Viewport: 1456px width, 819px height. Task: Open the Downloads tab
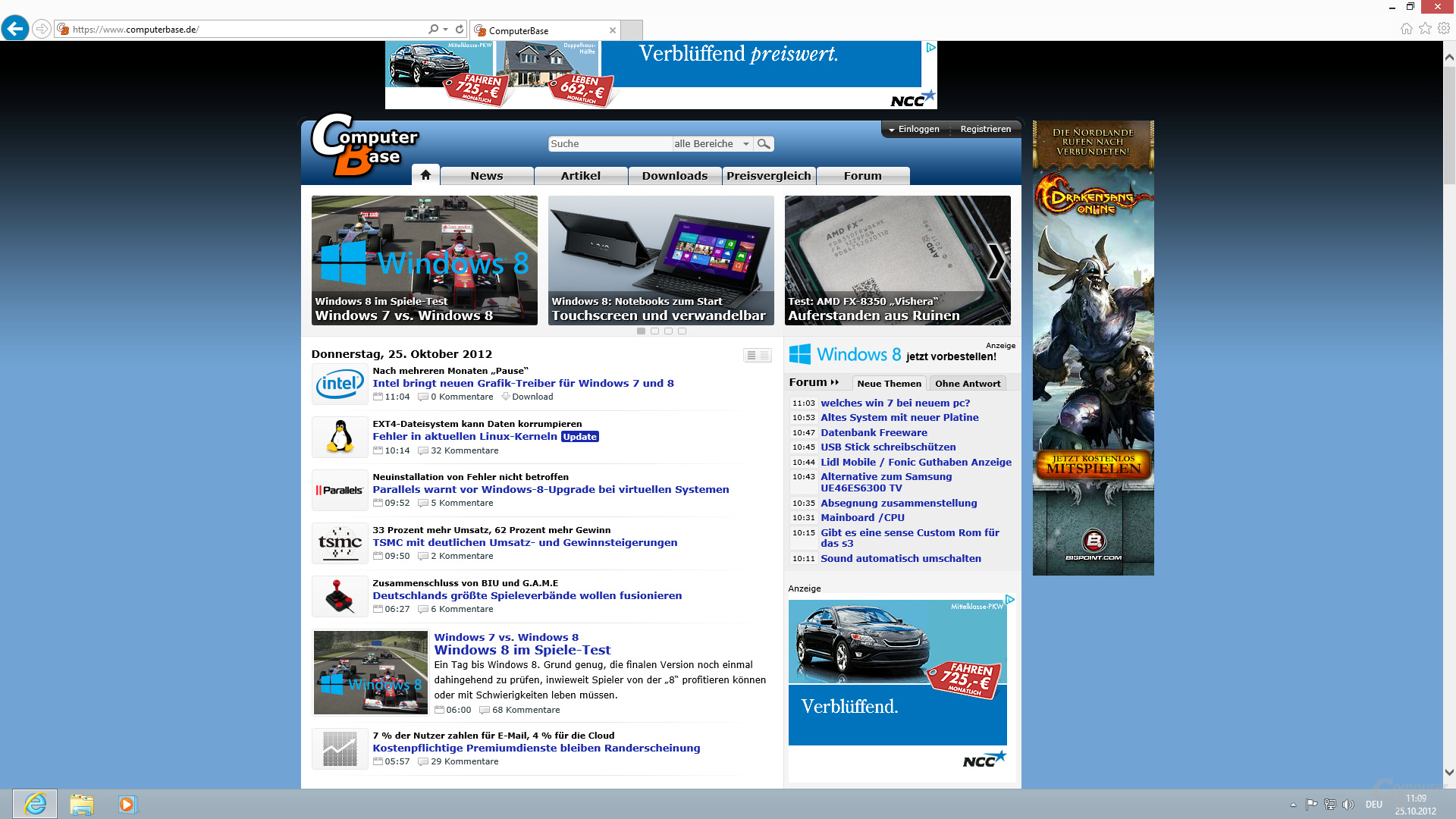click(675, 176)
